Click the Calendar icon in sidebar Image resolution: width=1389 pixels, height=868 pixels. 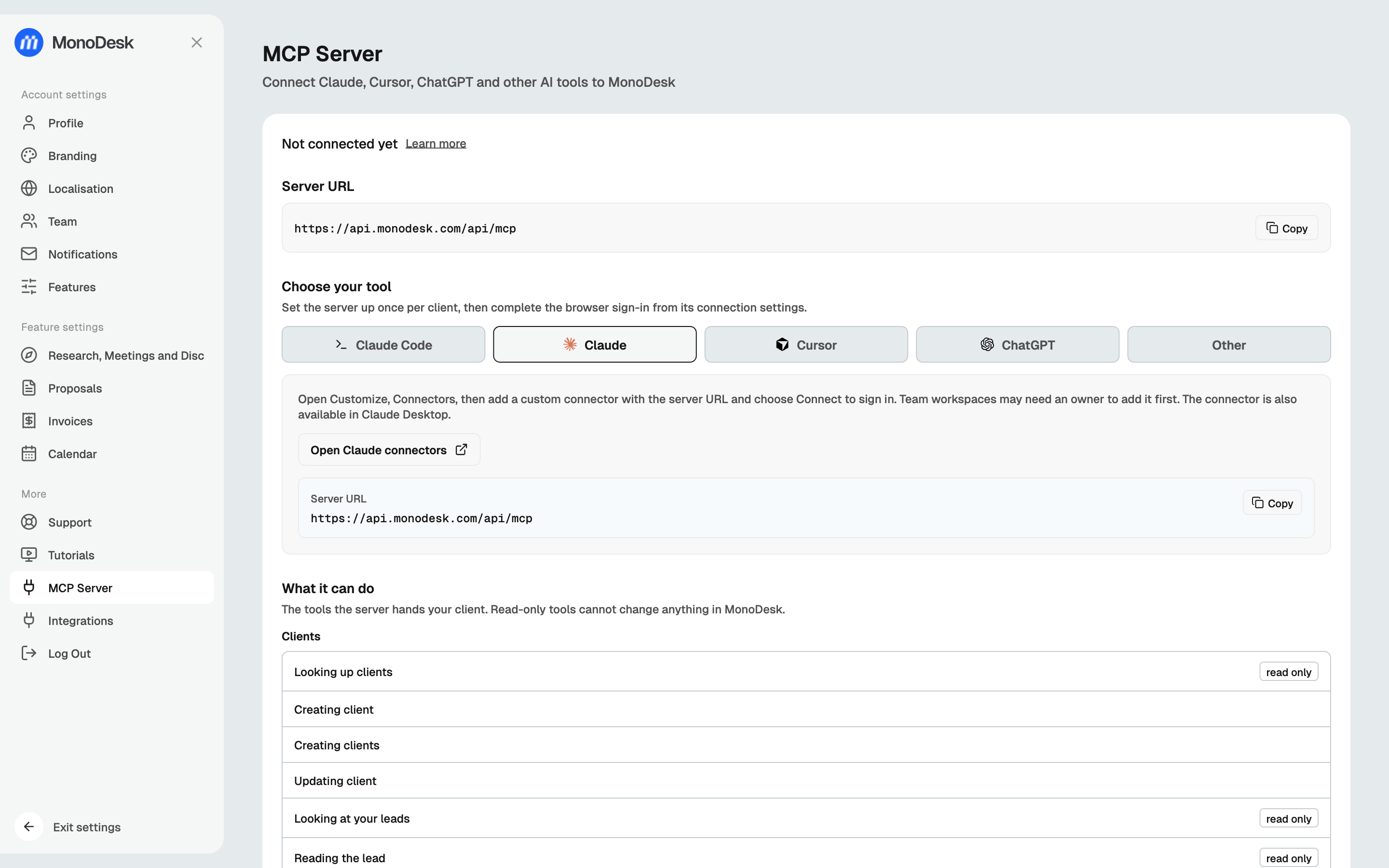pyautogui.click(x=29, y=453)
